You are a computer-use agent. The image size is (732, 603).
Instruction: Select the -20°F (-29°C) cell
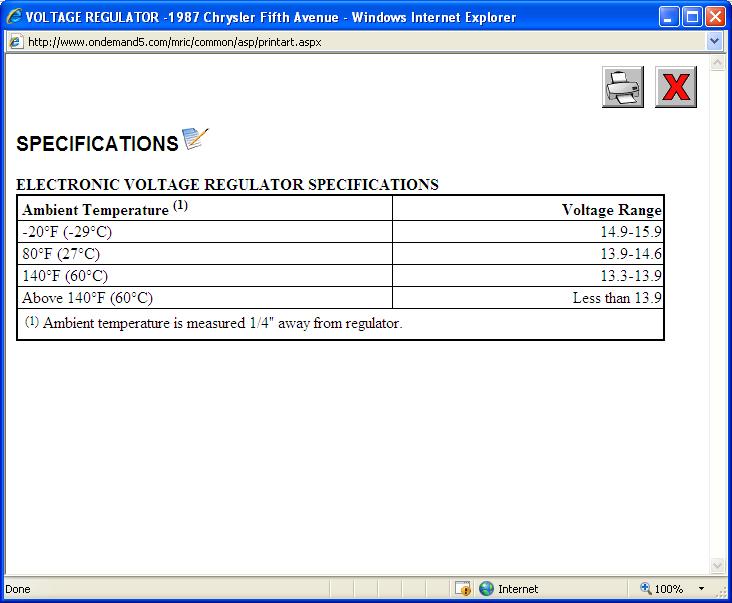[x=204, y=231]
